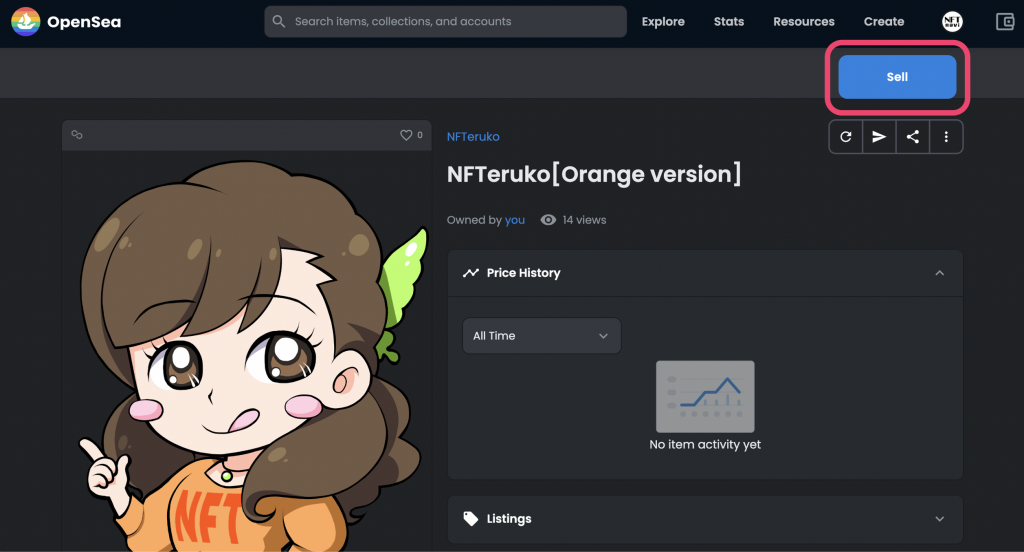Open the NFT profile avatar
Viewport: 1024px width, 552px height.
952,22
